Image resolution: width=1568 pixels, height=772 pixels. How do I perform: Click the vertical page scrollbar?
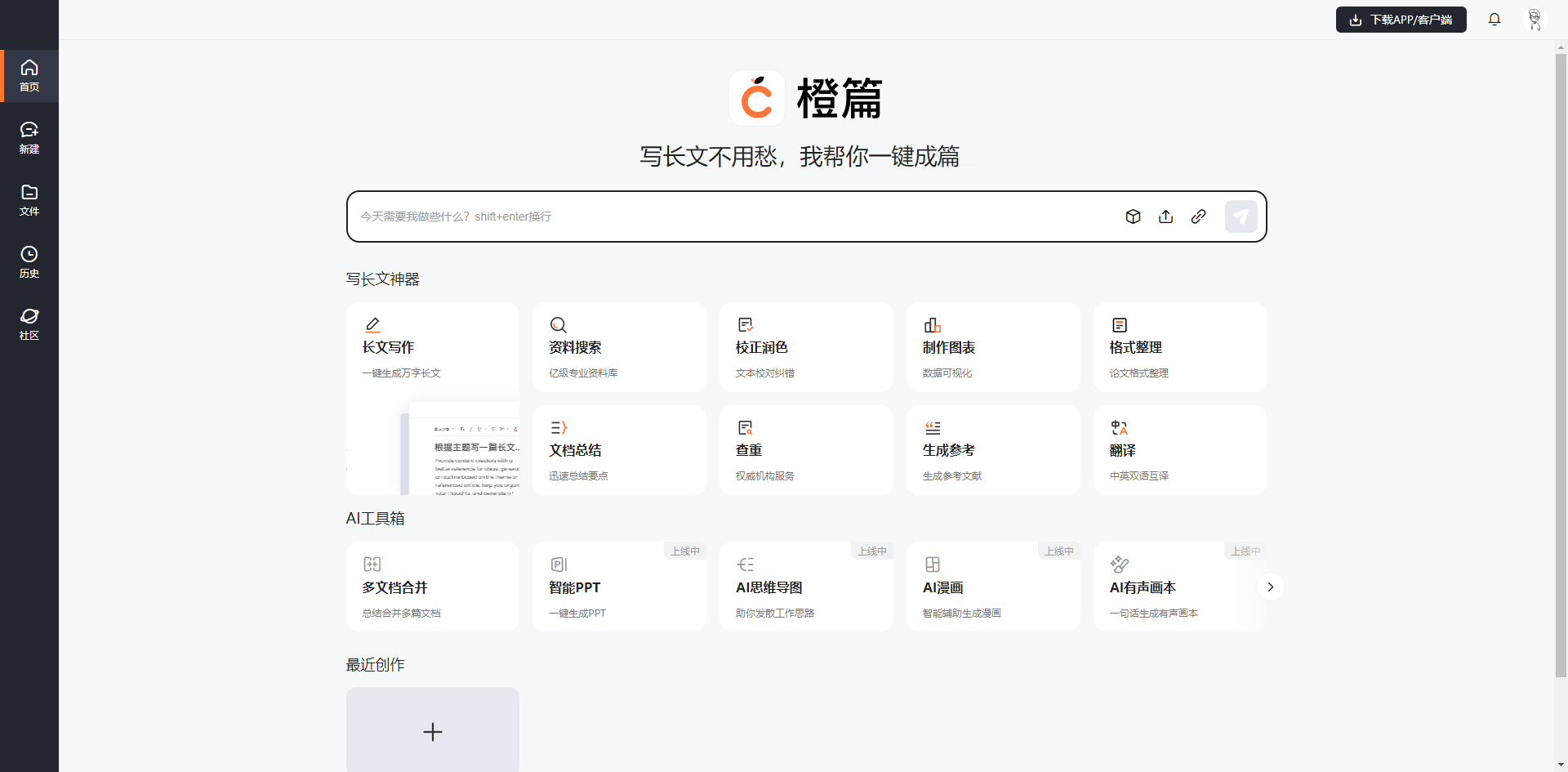[1561, 364]
